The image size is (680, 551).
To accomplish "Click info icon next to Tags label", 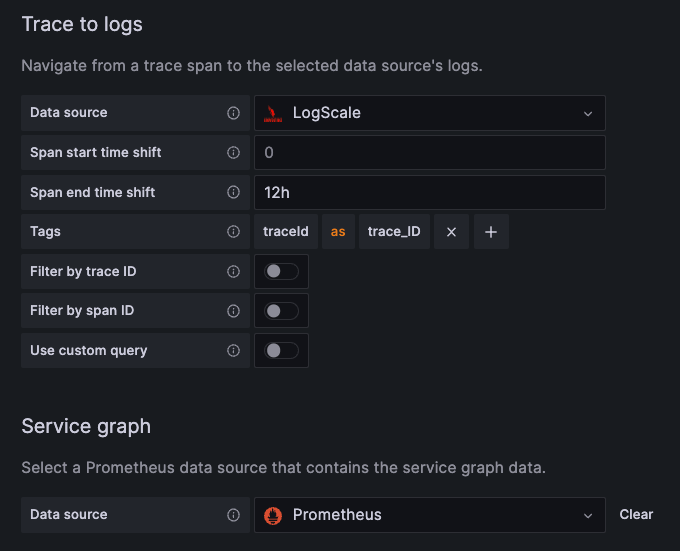I will coord(233,231).
